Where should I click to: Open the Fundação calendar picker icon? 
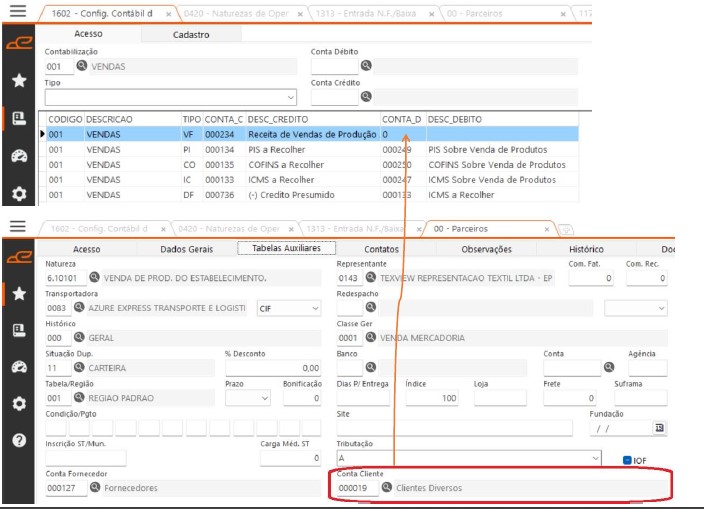(x=659, y=428)
